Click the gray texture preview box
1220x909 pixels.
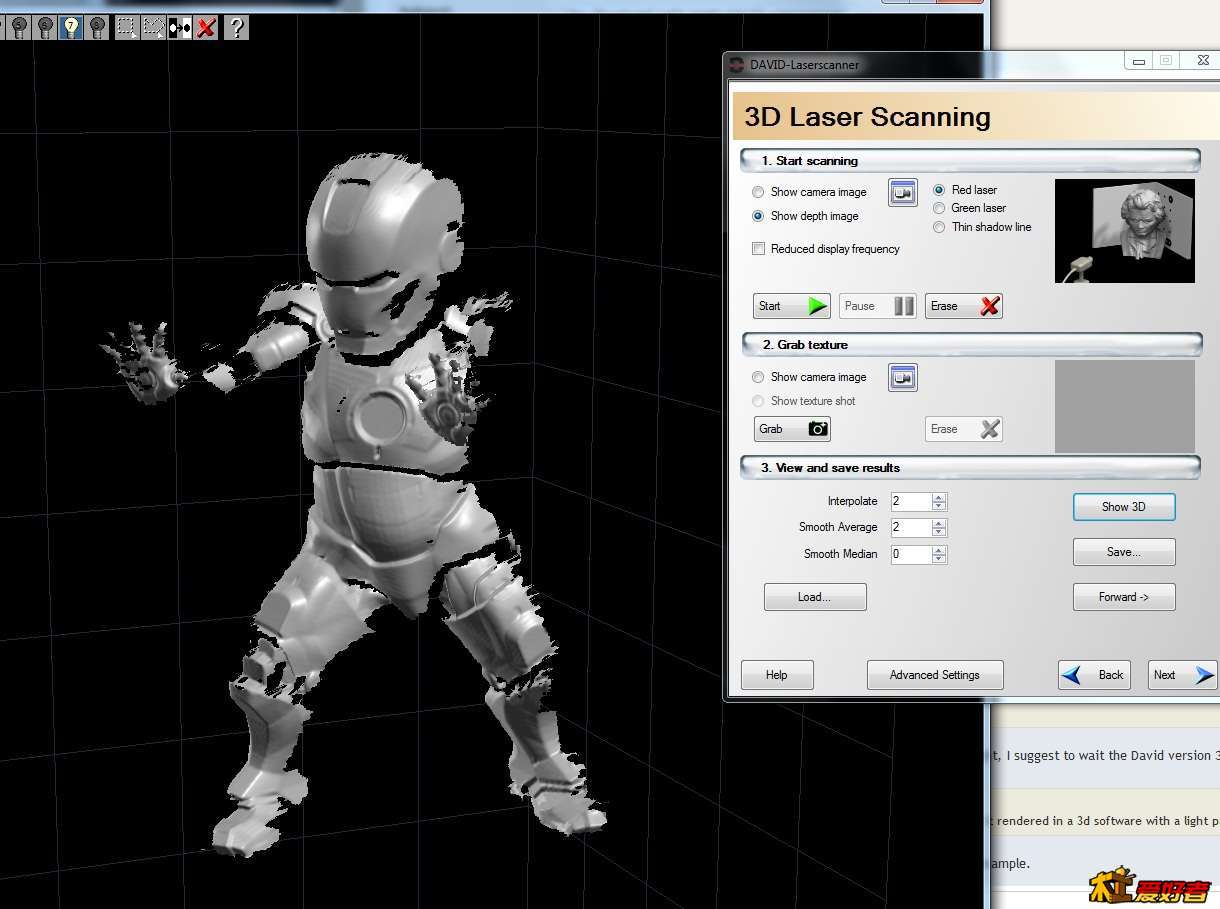coord(1125,407)
